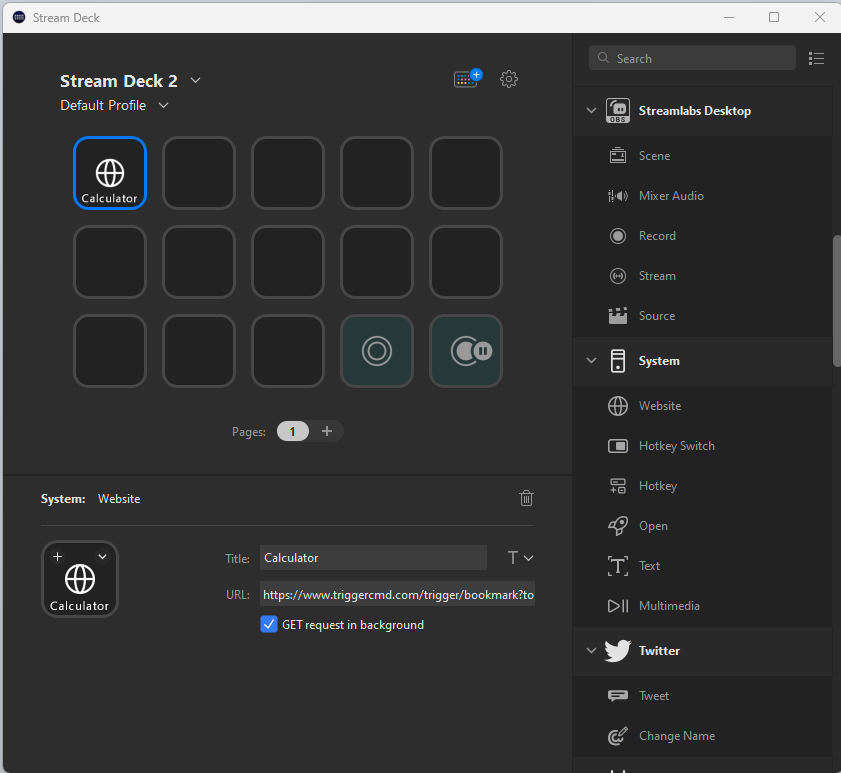
Task: Select page 1
Action: (292, 431)
